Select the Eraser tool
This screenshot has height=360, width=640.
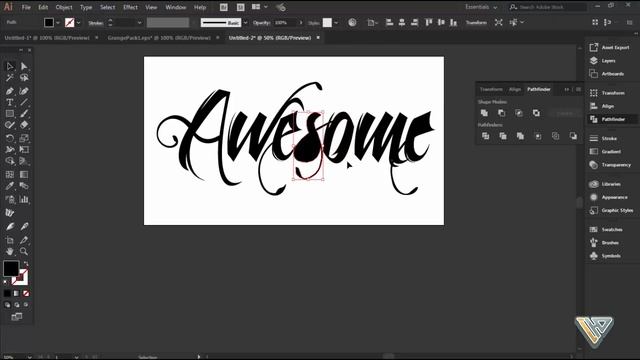click(x=24, y=125)
